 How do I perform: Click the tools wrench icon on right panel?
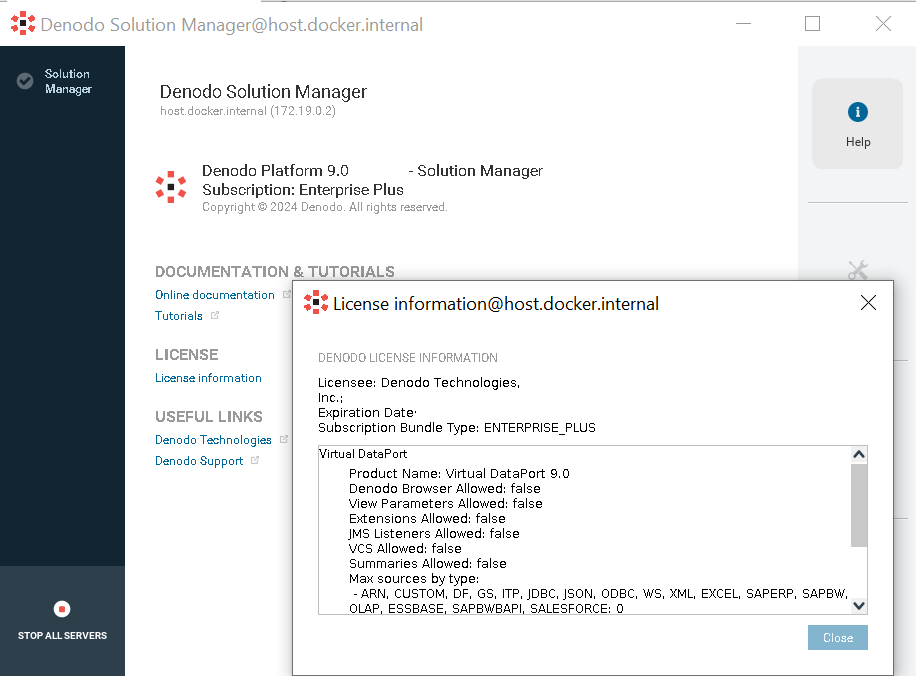coord(858,270)
